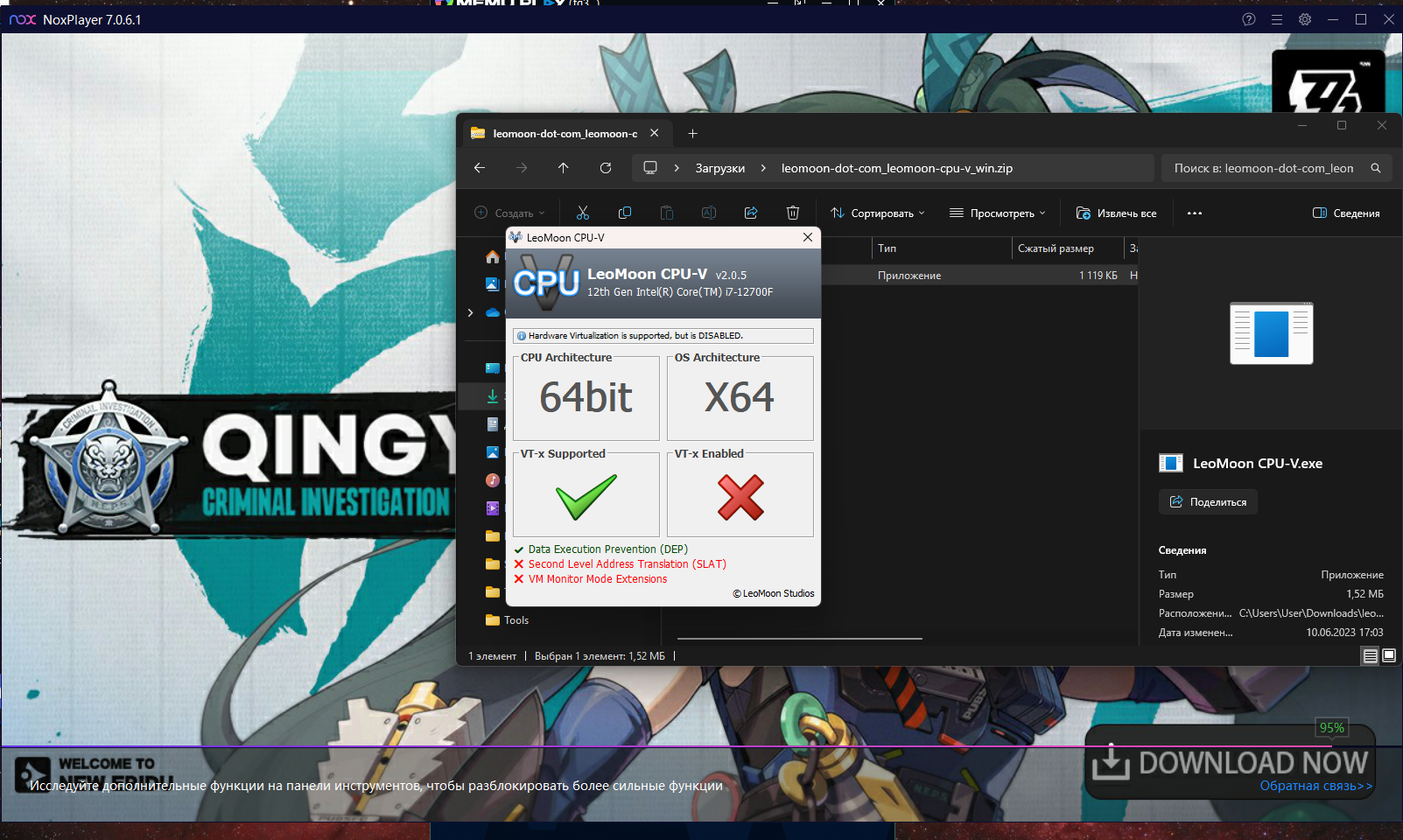Refresh the Explorer folder view

[x=606, y=168]
